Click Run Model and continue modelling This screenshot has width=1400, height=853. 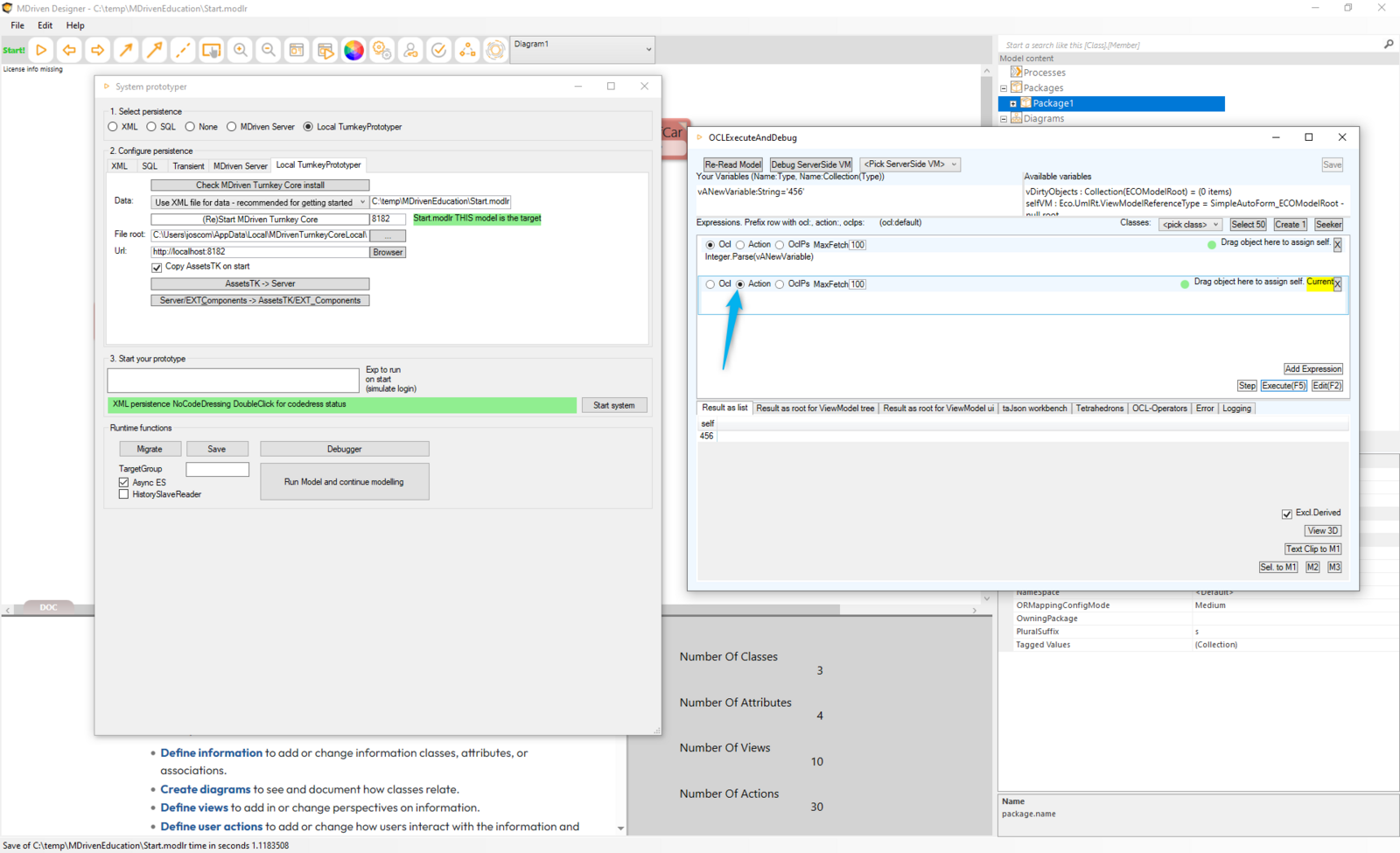tap(345, 482)
